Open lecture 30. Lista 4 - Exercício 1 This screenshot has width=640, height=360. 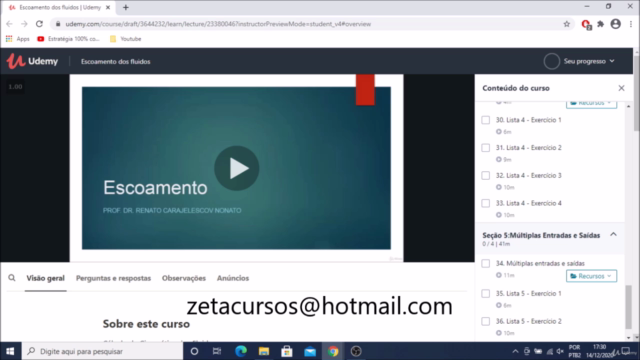[x=529, y=120]
